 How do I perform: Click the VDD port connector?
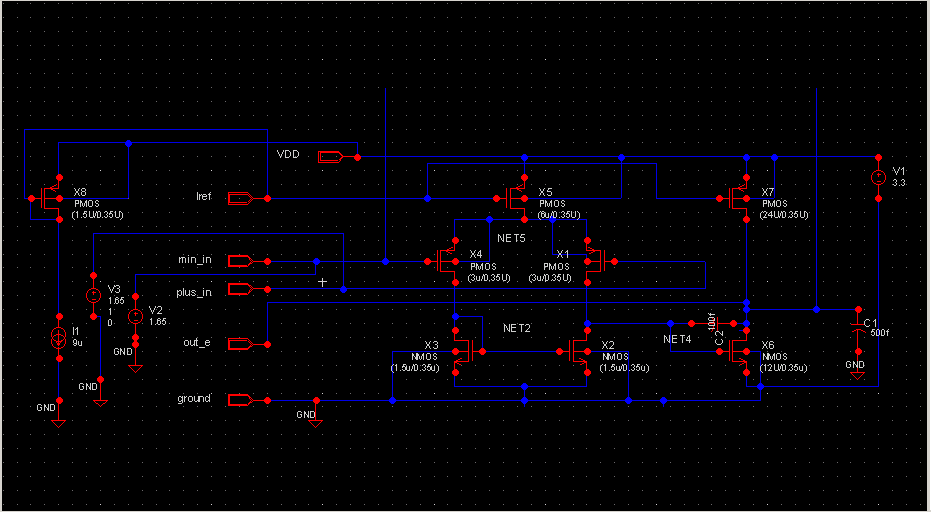pos(331,157)
